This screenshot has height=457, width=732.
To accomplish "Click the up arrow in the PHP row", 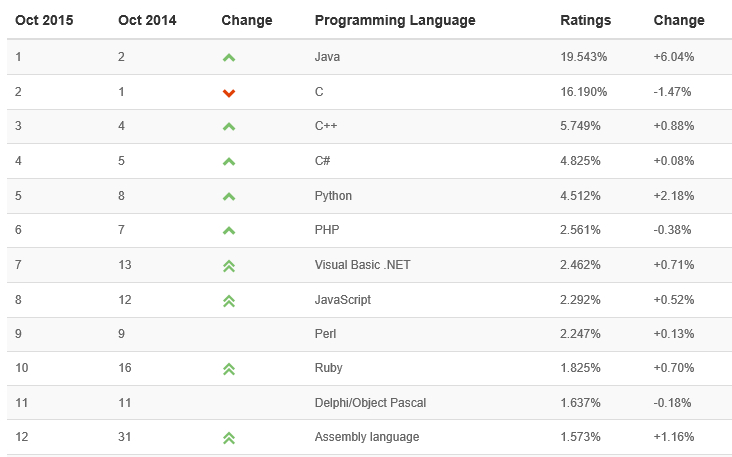I will pyautogui.click(x=229, y=231).
